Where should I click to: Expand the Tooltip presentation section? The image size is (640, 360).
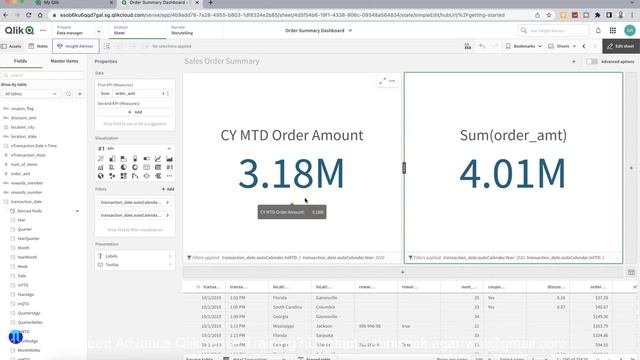click(135, 265)
